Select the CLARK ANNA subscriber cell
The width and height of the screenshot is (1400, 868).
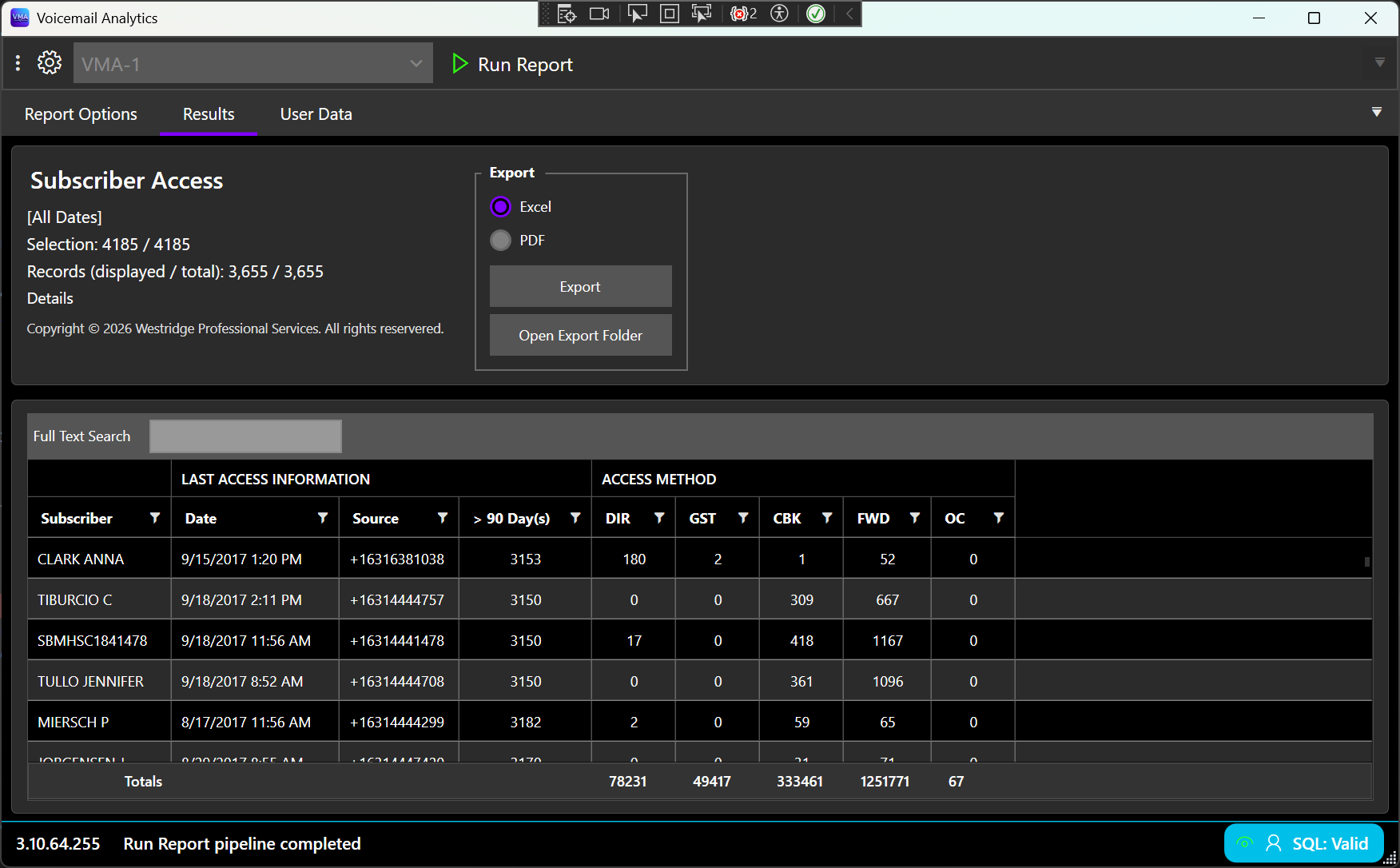pyautogui.click(x=100, y=559)
